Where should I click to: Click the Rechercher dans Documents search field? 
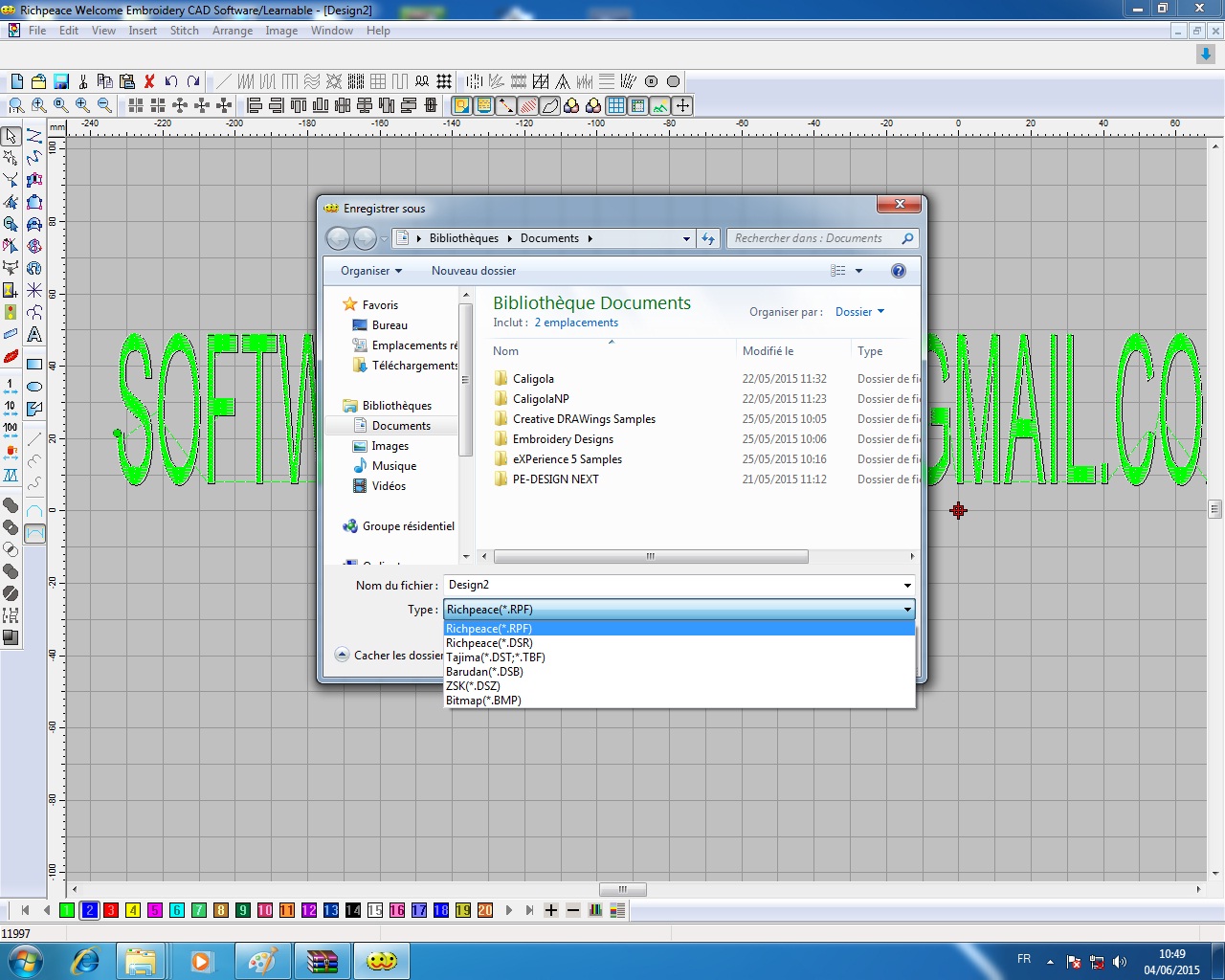coord(822,238)
